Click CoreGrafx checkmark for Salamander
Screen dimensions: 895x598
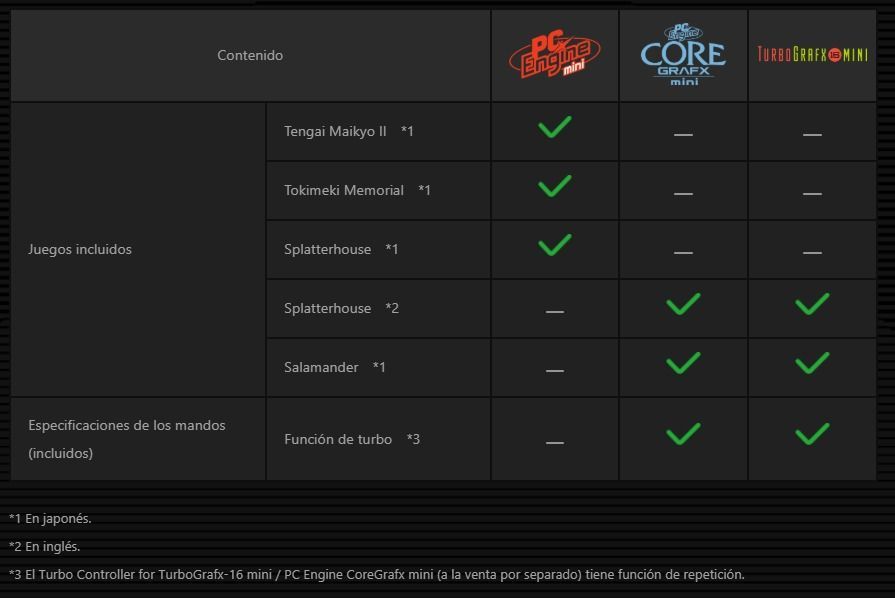683,364
